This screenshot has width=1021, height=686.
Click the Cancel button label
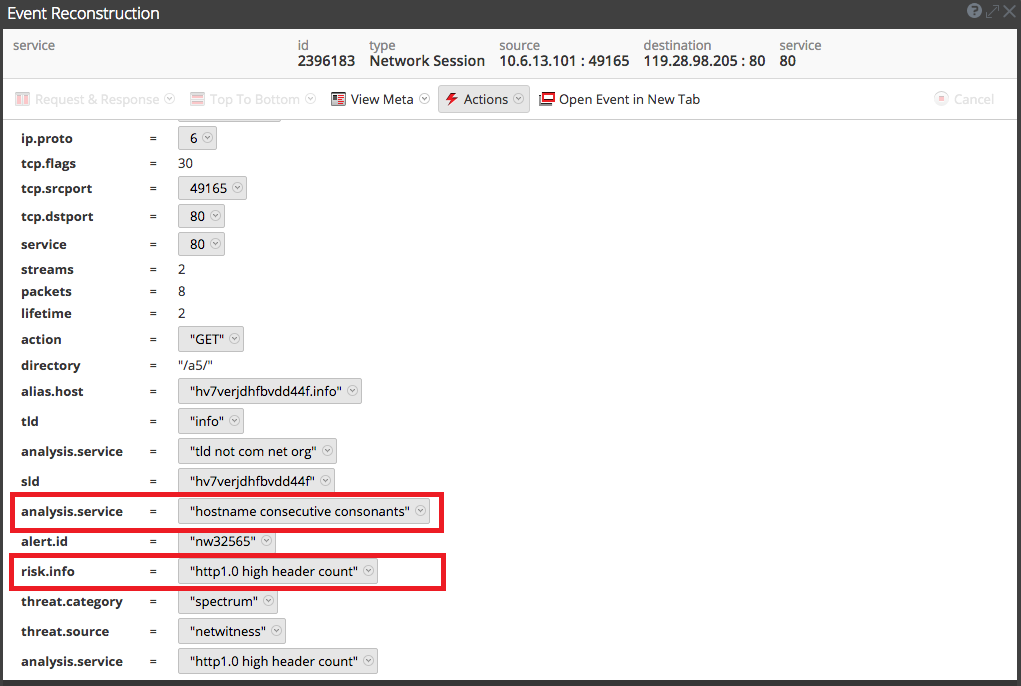point(973,100)
